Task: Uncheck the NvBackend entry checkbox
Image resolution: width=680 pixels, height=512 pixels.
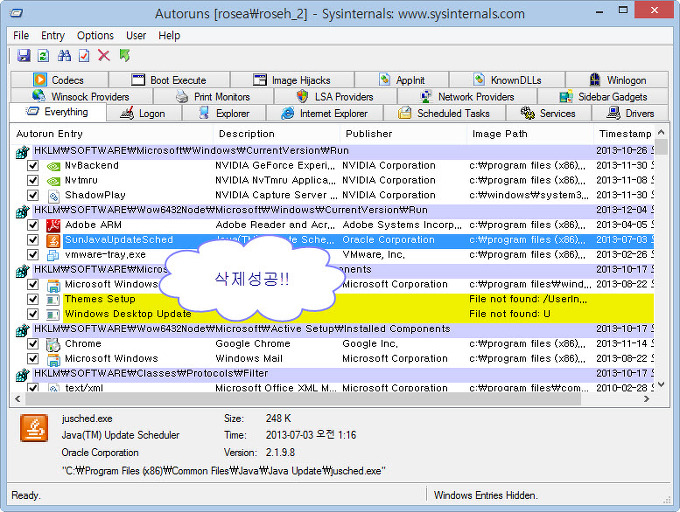Action: [33, 166]
